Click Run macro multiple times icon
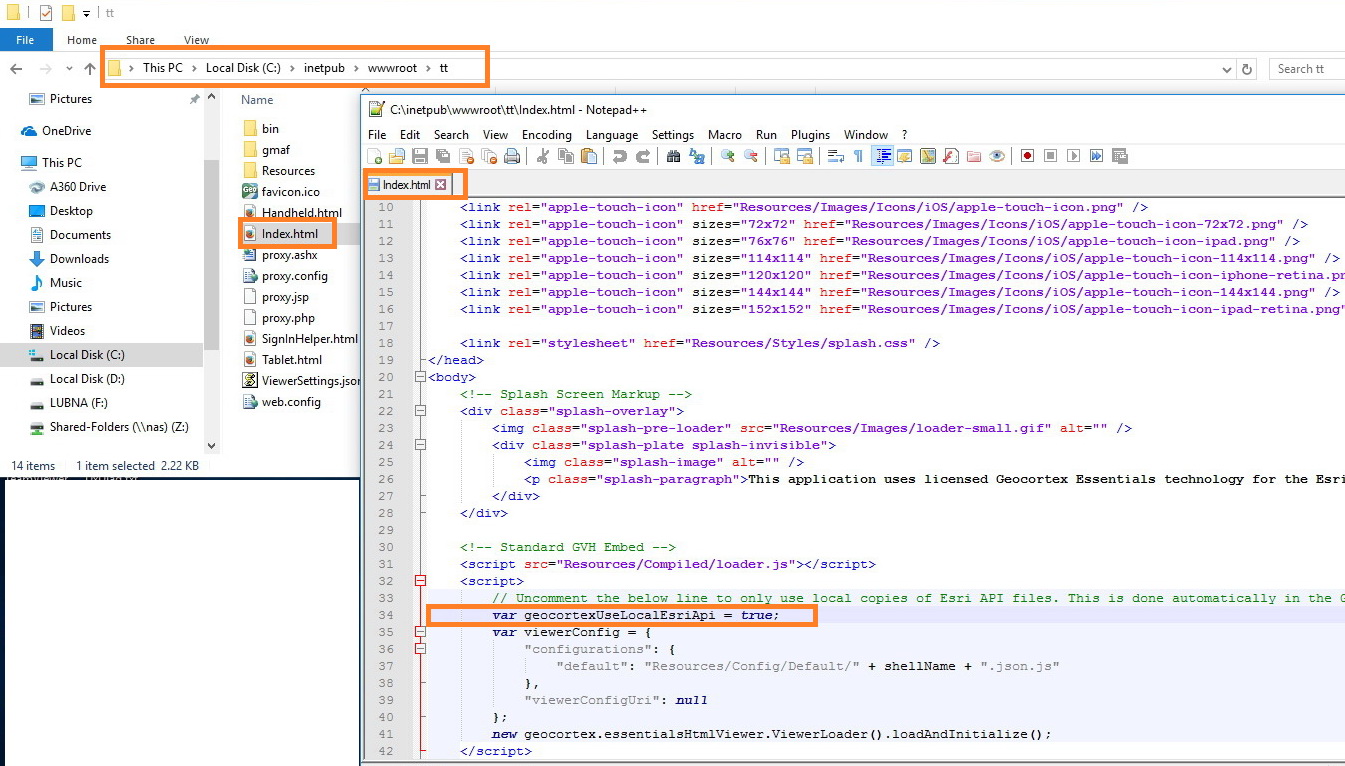 pos(1097,156)
